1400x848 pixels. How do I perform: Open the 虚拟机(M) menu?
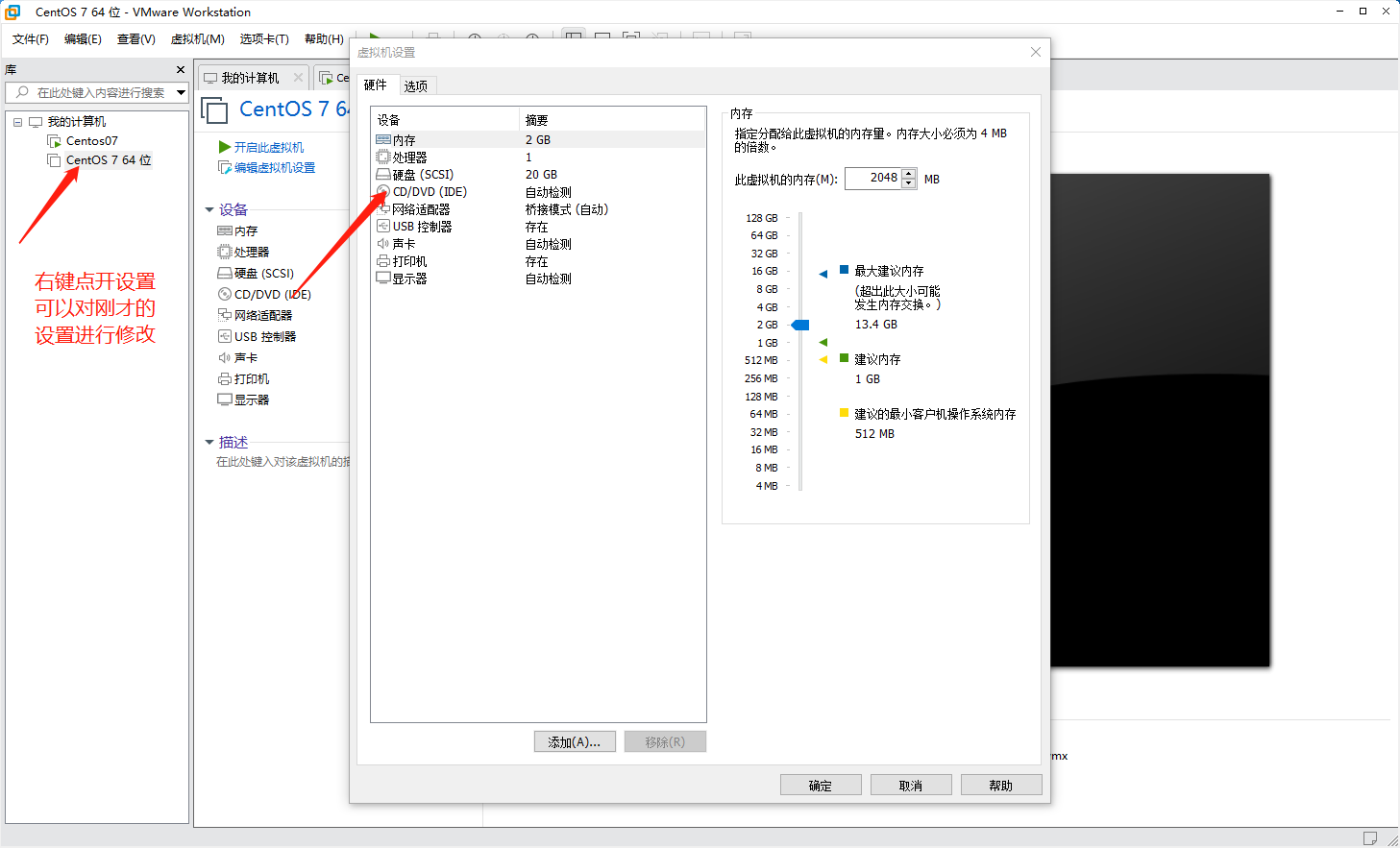(x=198, y=39)
